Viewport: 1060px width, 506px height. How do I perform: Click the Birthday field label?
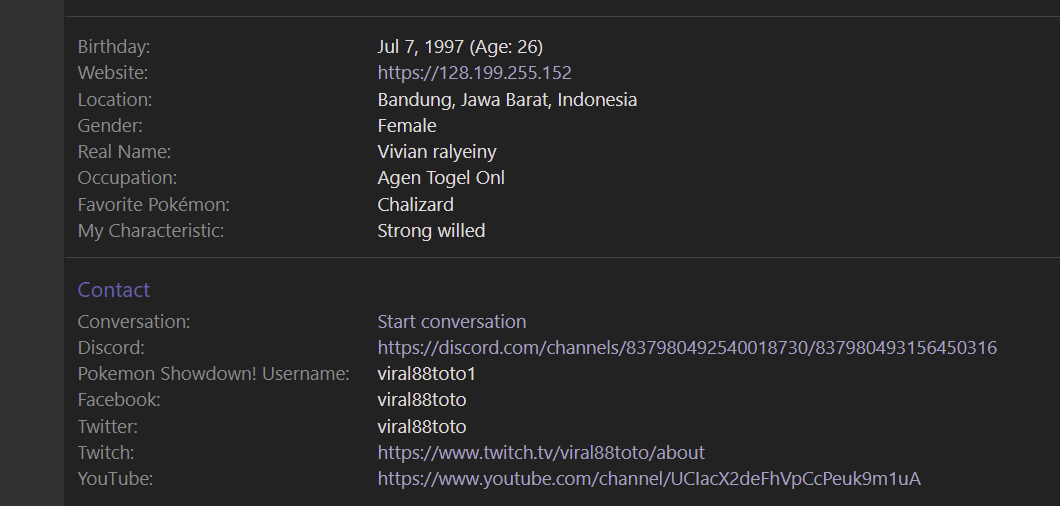click(x=114, y=47)
